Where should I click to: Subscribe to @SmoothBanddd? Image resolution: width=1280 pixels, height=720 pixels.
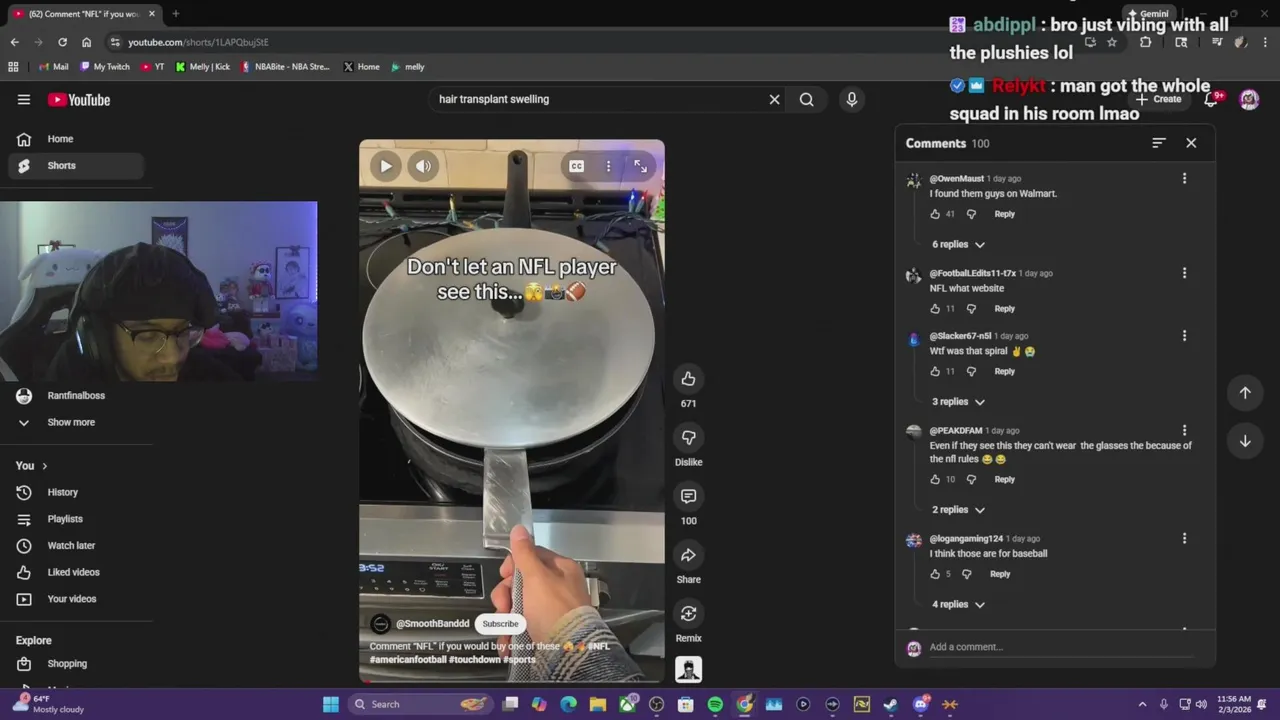click(500, 624)
